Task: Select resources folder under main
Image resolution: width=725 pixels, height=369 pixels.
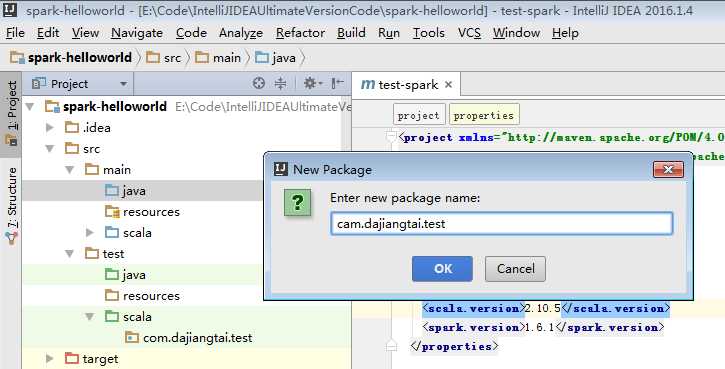Action: pyautogui.click(x=142, y=212)
